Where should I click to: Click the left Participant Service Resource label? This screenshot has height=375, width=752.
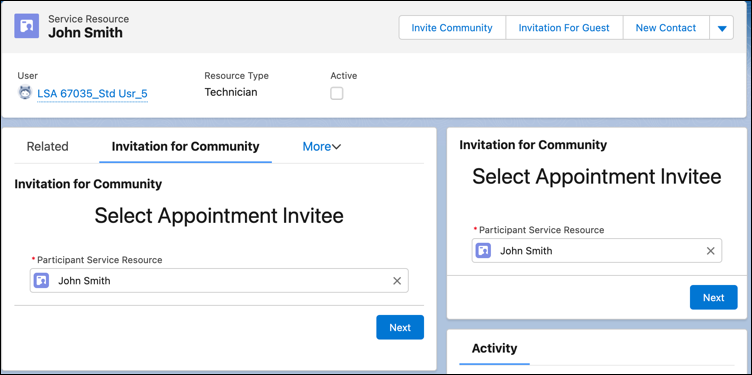point(100,260)
